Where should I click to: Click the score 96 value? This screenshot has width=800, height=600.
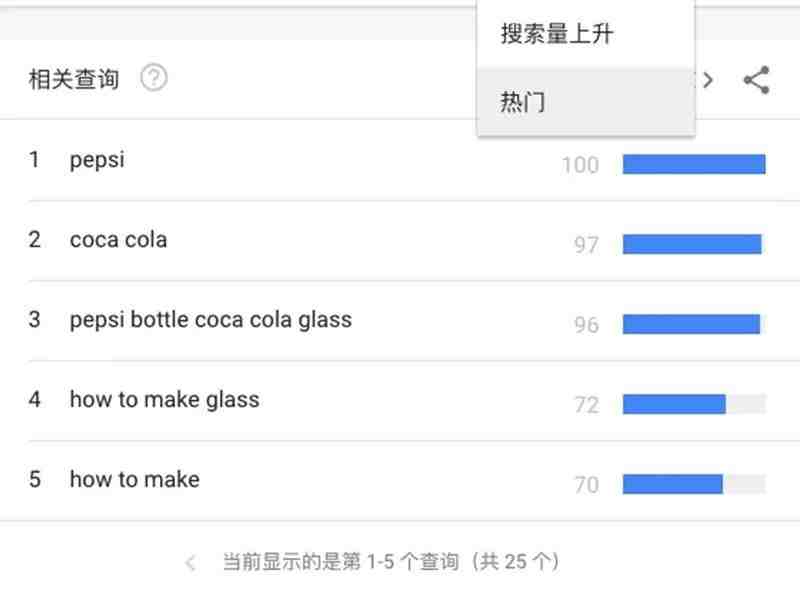click(586, 324)
